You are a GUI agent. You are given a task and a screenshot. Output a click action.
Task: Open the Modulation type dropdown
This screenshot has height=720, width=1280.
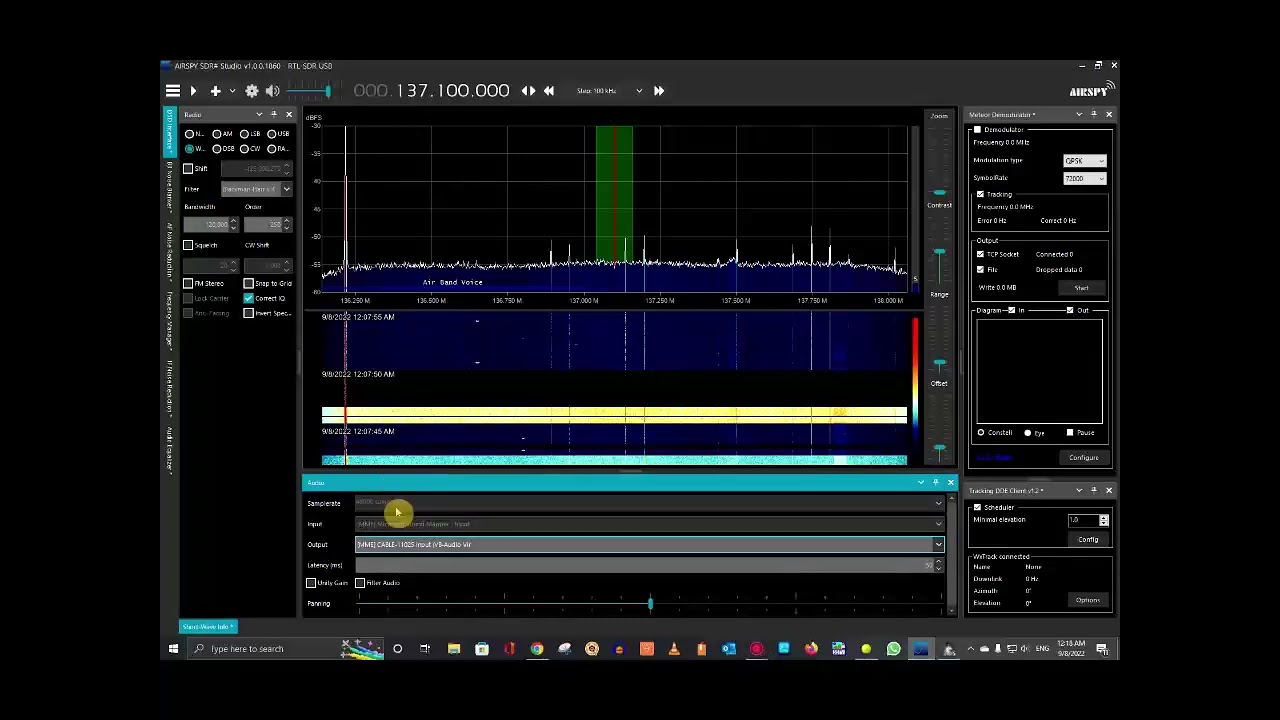pyautogui.click(x=1084, y=161)
